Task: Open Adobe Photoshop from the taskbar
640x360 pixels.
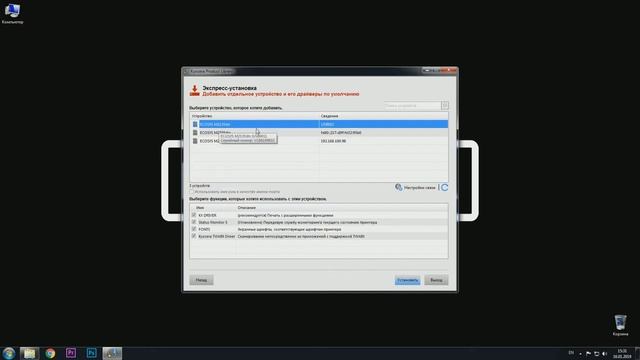Action: [91, 353]
